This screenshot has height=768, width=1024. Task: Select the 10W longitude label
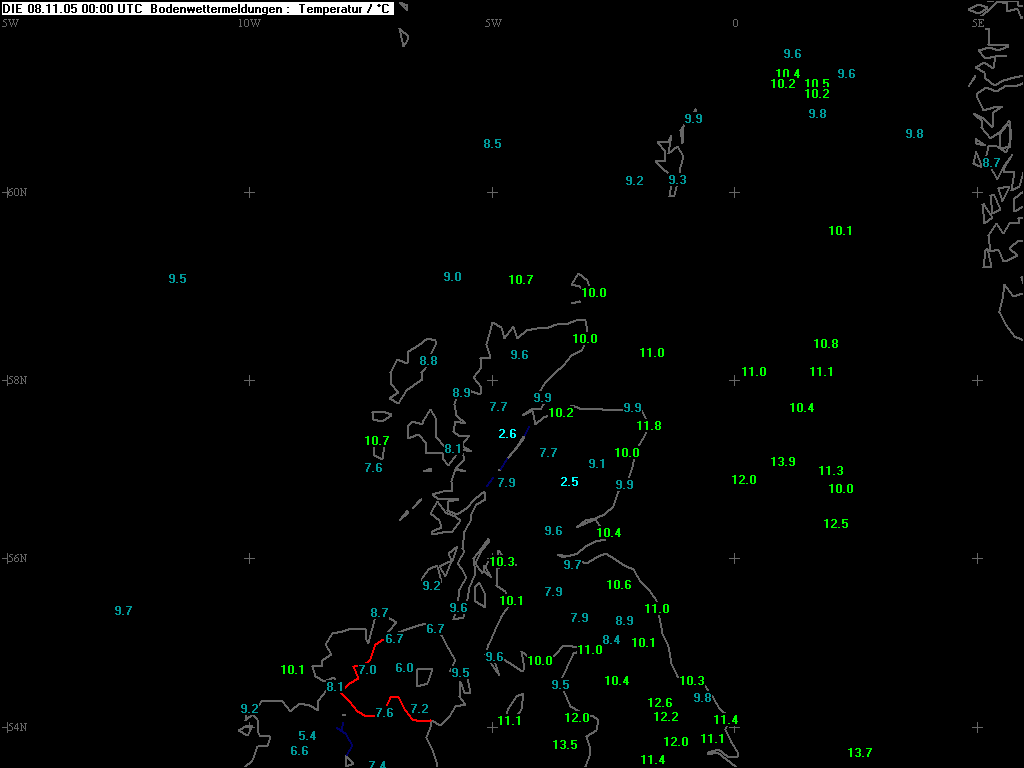pyautogui.click(x=249, y=23)
